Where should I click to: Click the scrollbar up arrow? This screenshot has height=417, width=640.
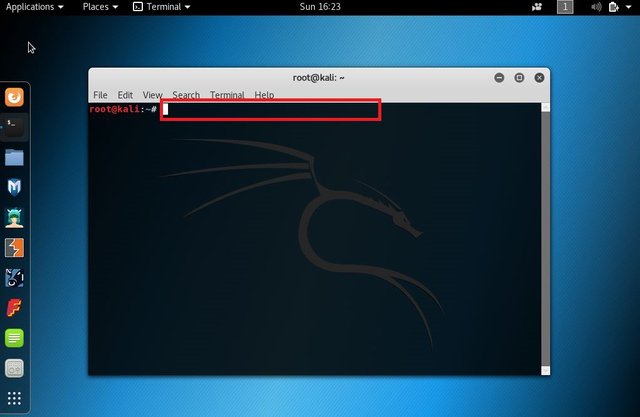(x=545, y=107)
